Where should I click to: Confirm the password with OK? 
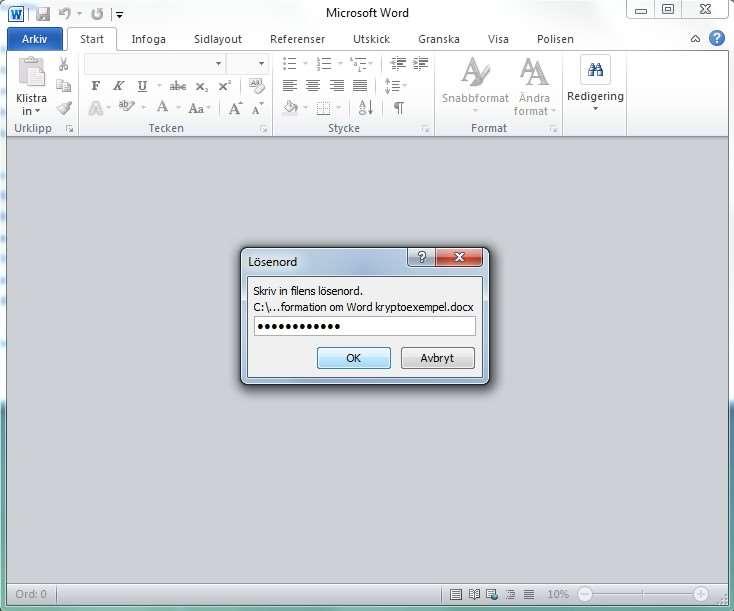coord(353,358)
